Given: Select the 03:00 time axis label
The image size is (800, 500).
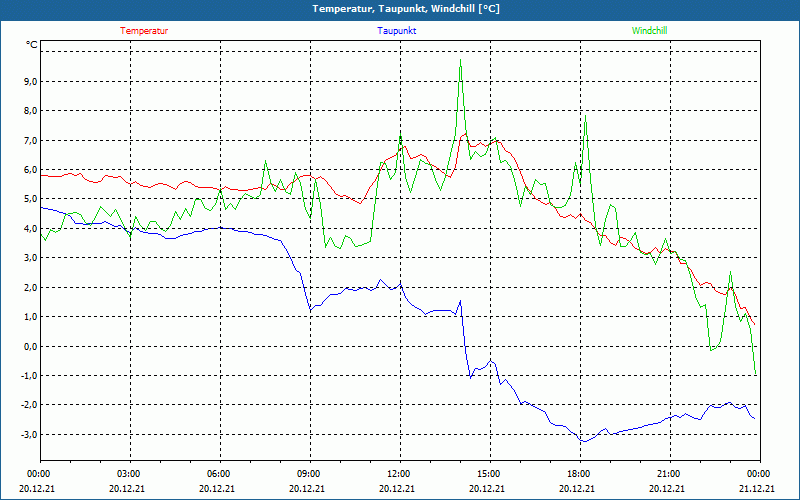Looking at the screenshot, I should click(129, 474).
